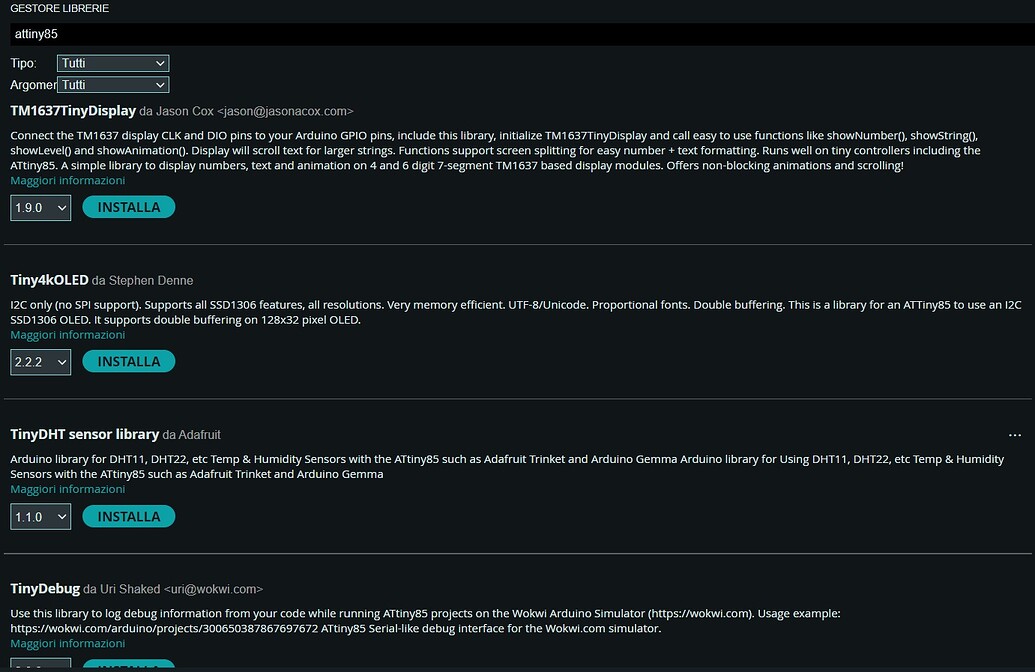
Task: Expand the TinyDebug version selector
Action: tap(41, 666)
